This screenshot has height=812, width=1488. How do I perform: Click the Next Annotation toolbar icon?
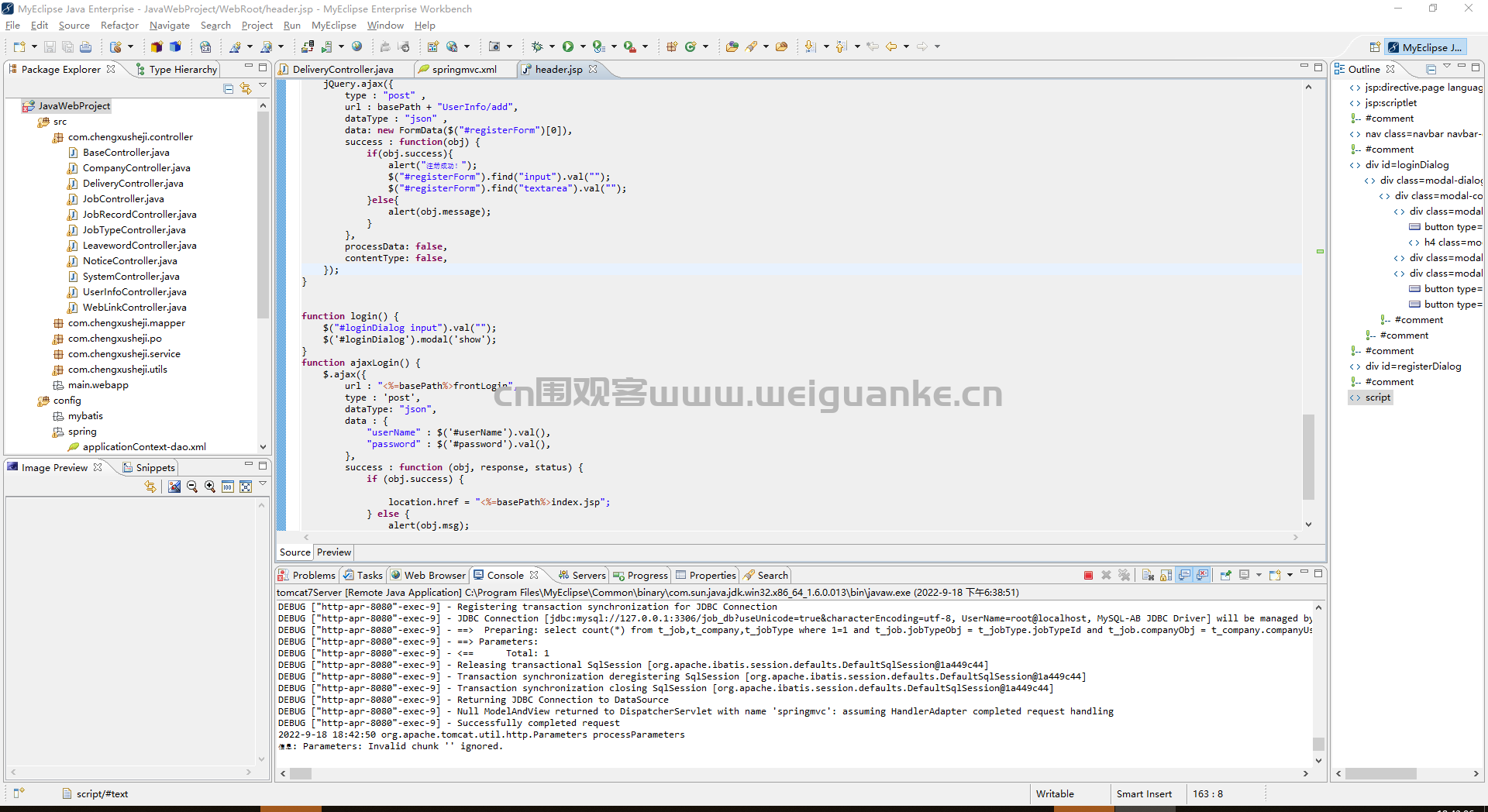(x=810, y=46)
